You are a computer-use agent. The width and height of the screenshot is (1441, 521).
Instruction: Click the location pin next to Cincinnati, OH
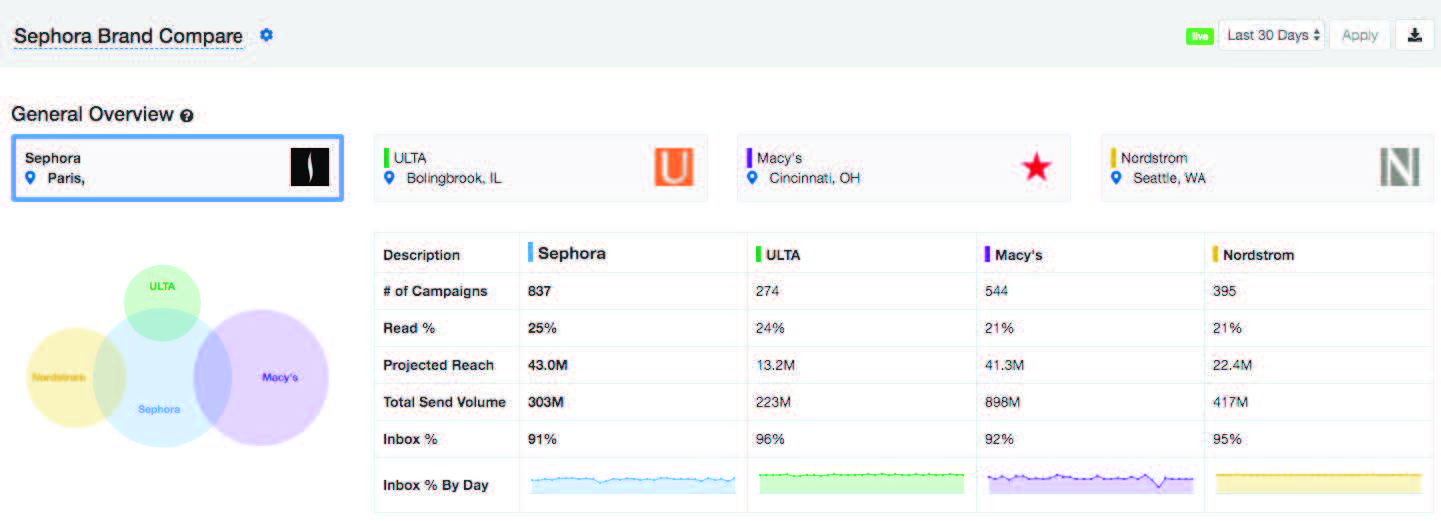point(753,178)
